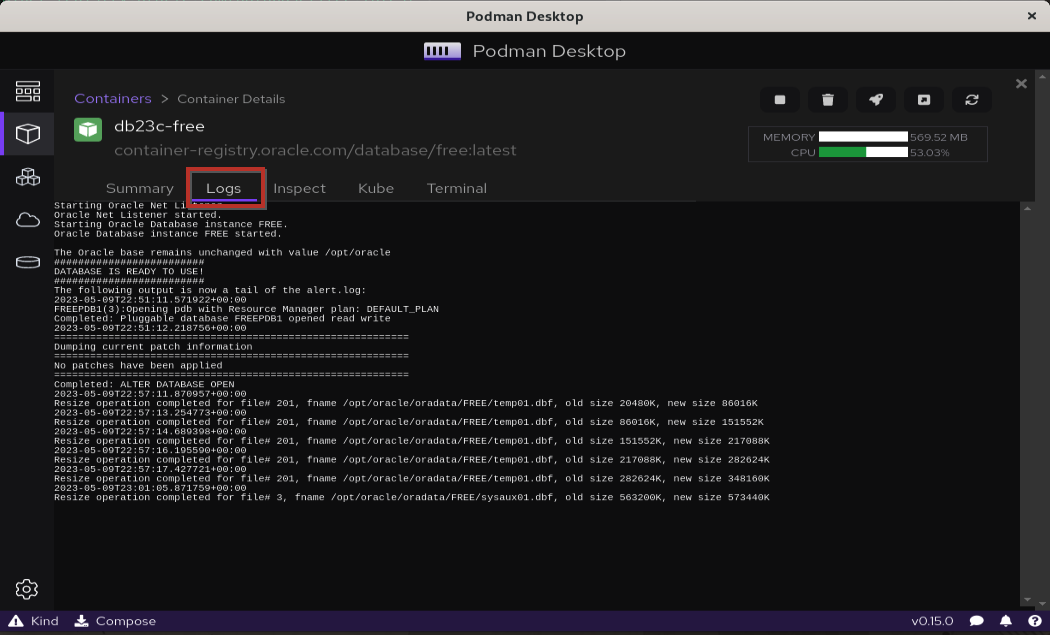Open the Pods view
Image resolution: width=1050 pixels, height=635 pixels.
[x=28, y=176]
